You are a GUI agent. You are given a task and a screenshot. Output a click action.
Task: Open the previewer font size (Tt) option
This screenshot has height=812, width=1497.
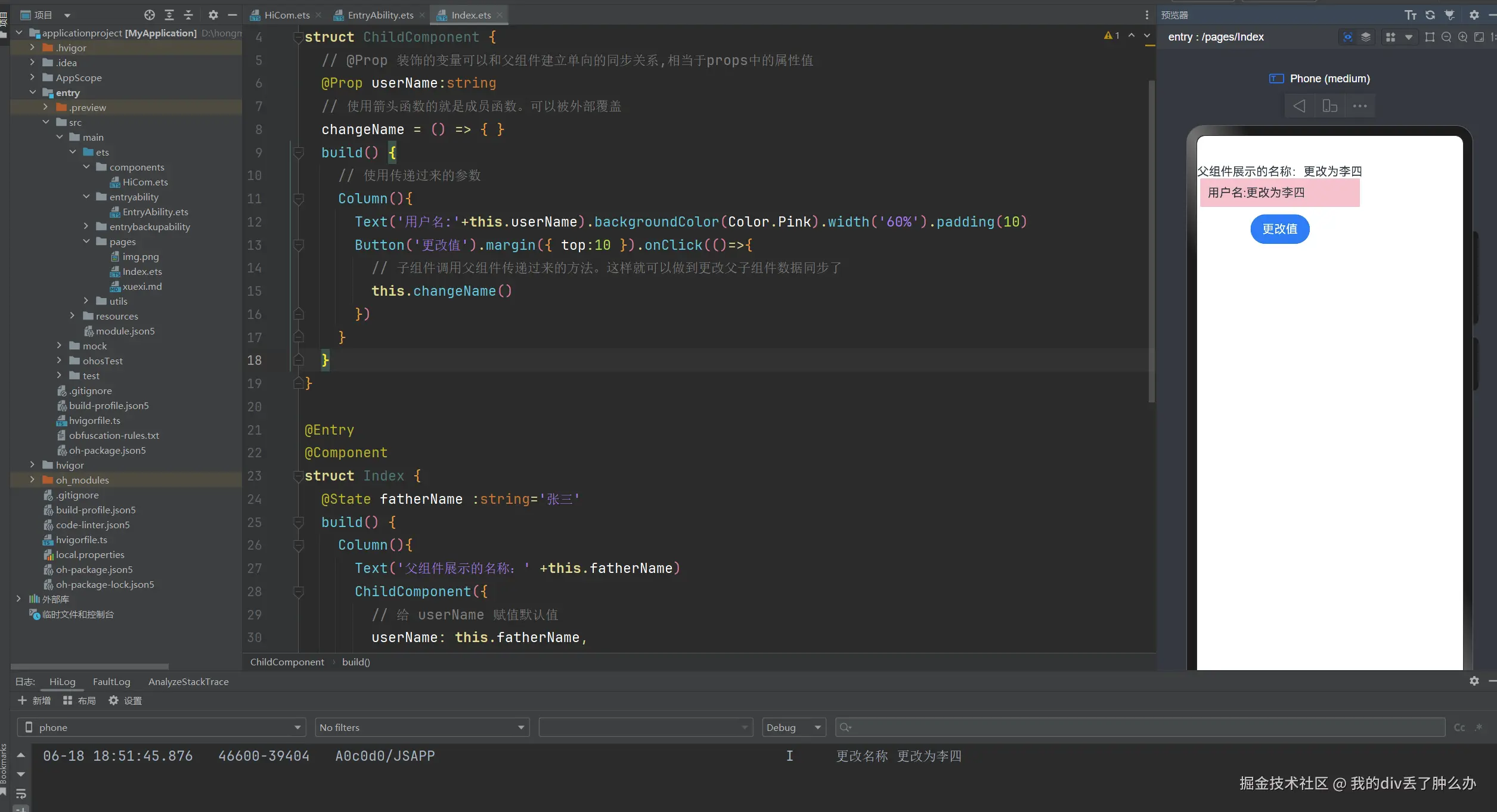(x=1410, y=15)
